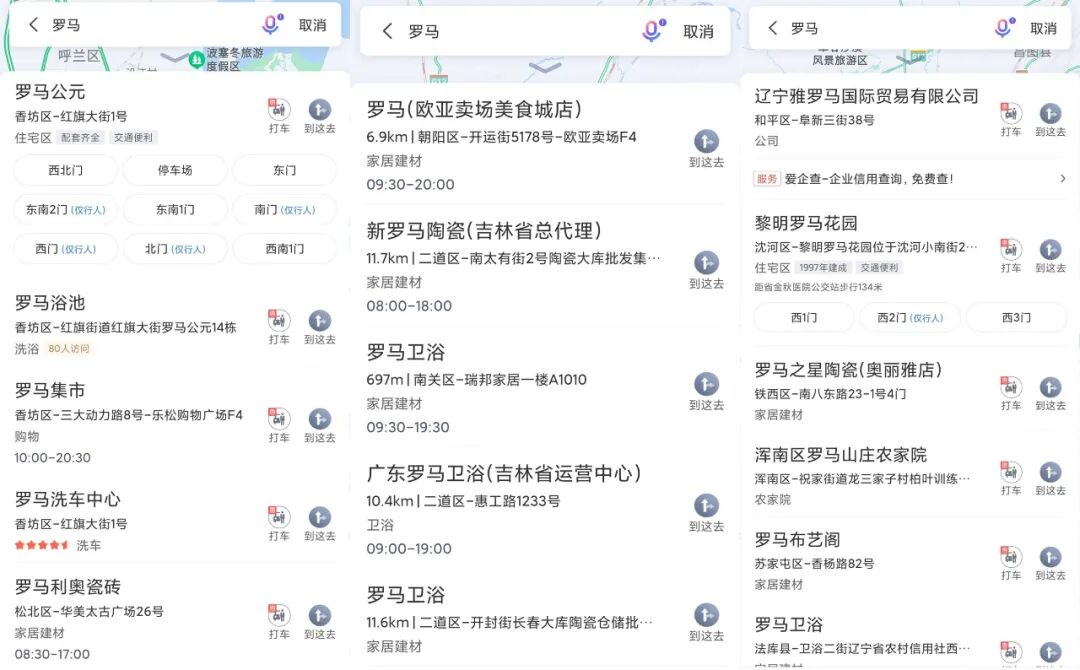The image size is (1080, 670).
Task: Open 爱企查-企业信用查询 service link
Action: (x=869, y=179)
